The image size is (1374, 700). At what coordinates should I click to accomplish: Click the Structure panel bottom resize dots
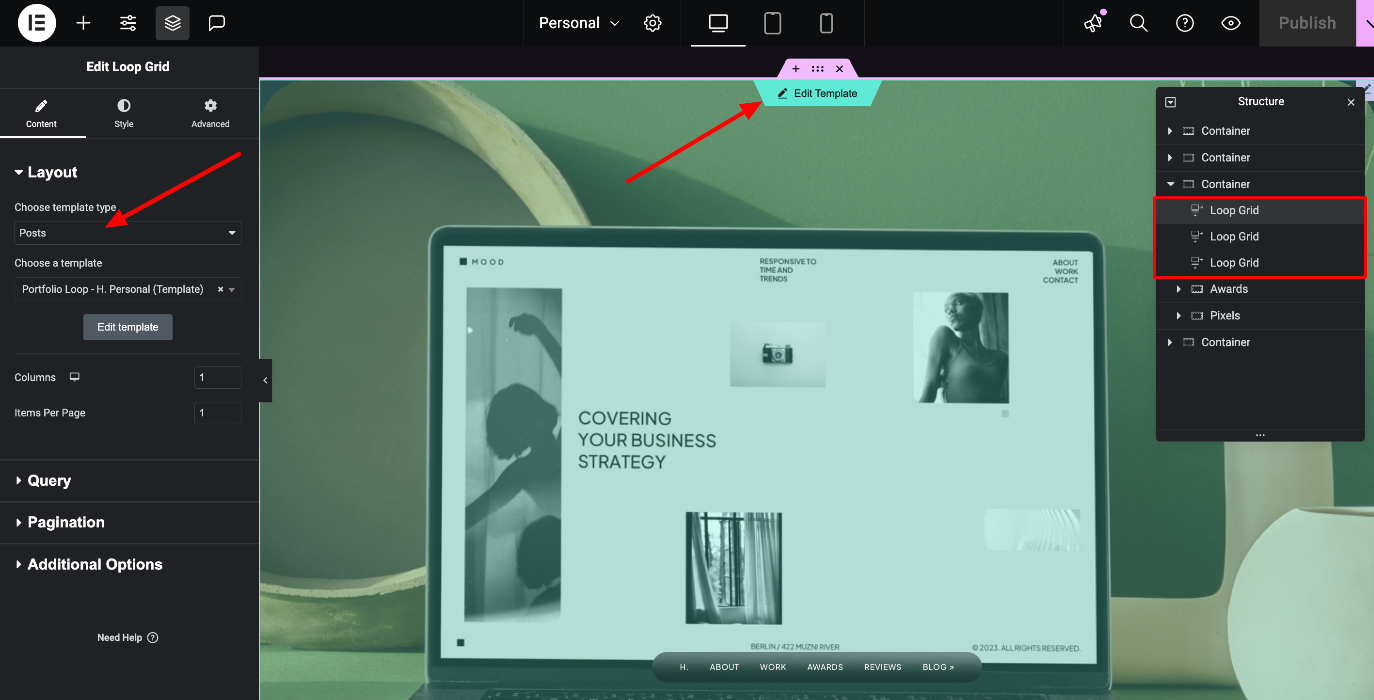click(1260, 436)
